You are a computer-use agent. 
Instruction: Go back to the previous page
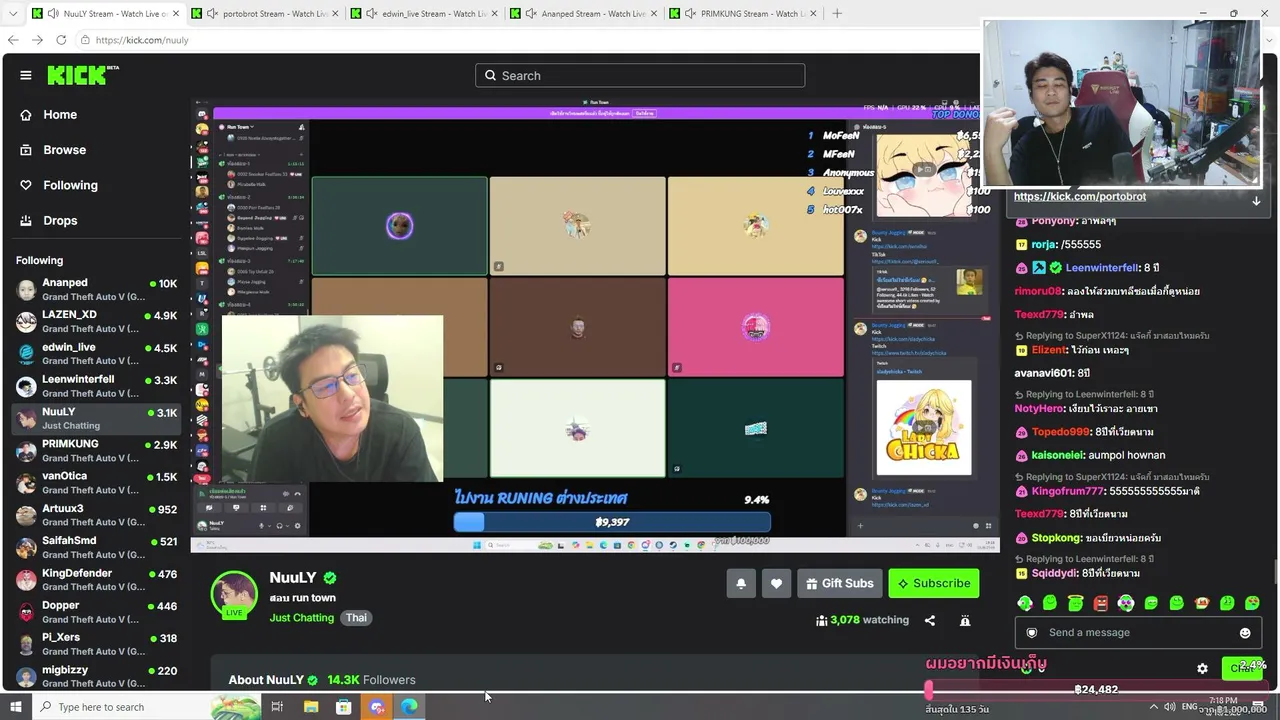[13, 40]
